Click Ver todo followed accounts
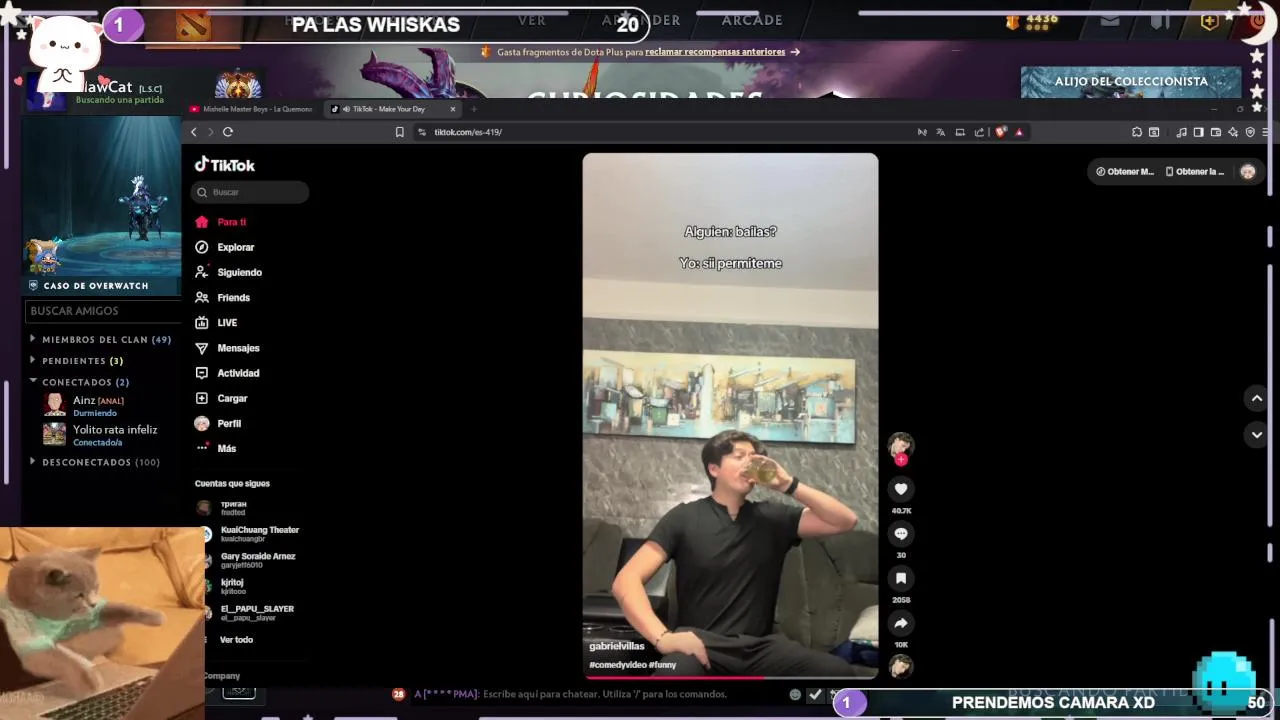1280x720 pixels. pyautogui.click(x=236, y=640)
